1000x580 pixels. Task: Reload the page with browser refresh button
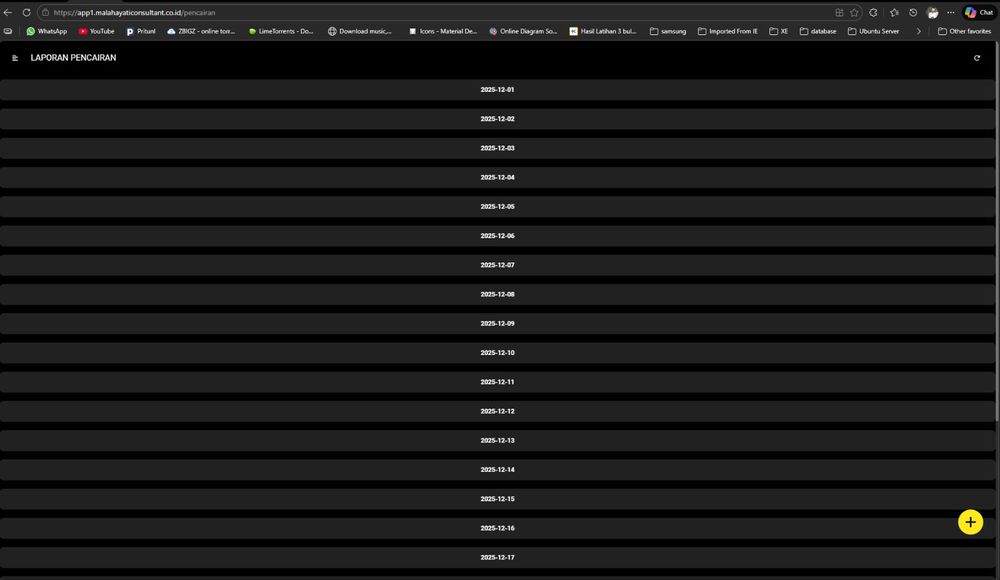(27, 12)
